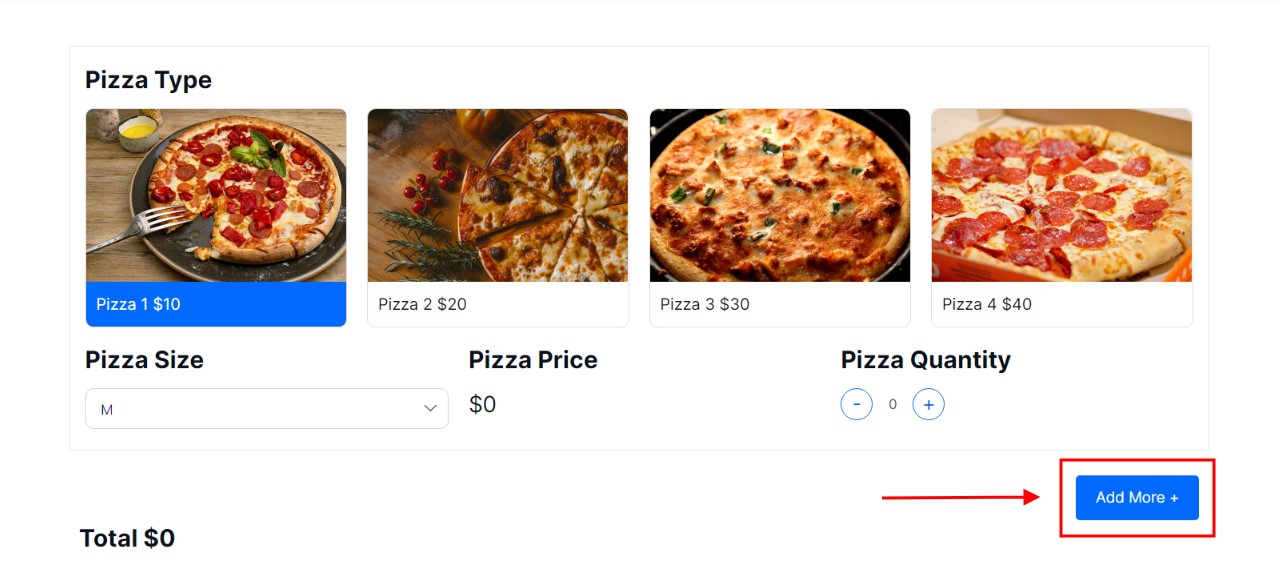This screenshot has width=1280, height=576.
Task: Decrease pizza quantity with minus button
Action: click(856, 405)
